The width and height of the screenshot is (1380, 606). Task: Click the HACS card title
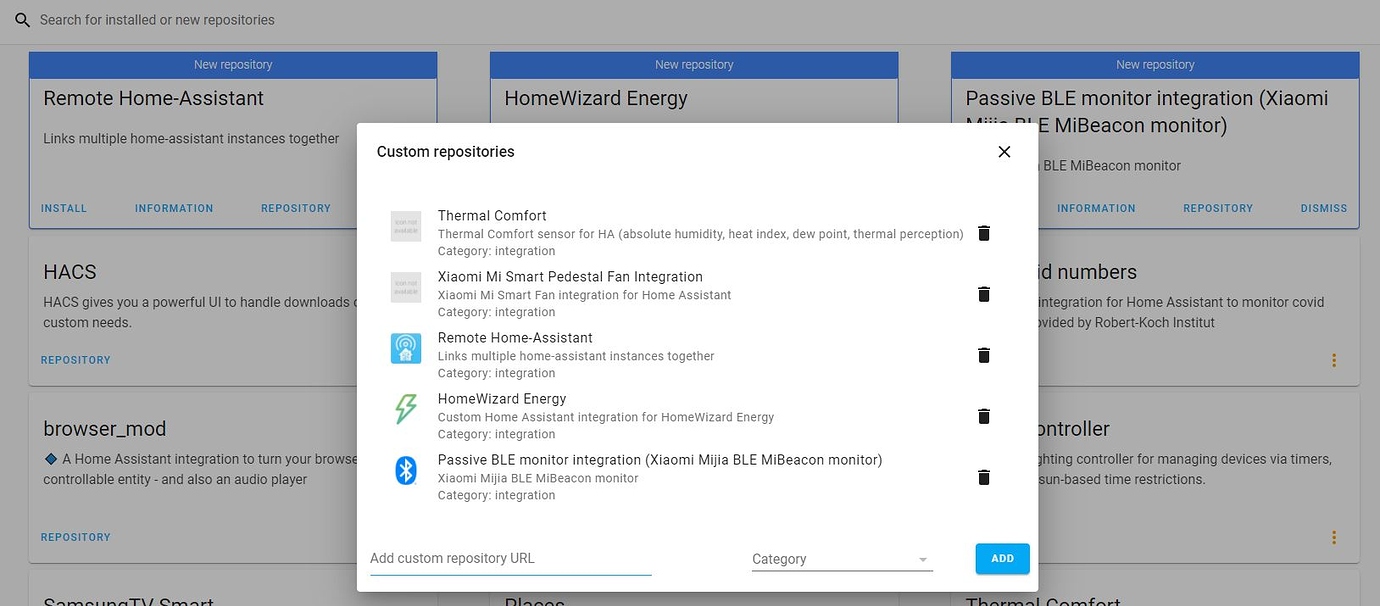70,272
